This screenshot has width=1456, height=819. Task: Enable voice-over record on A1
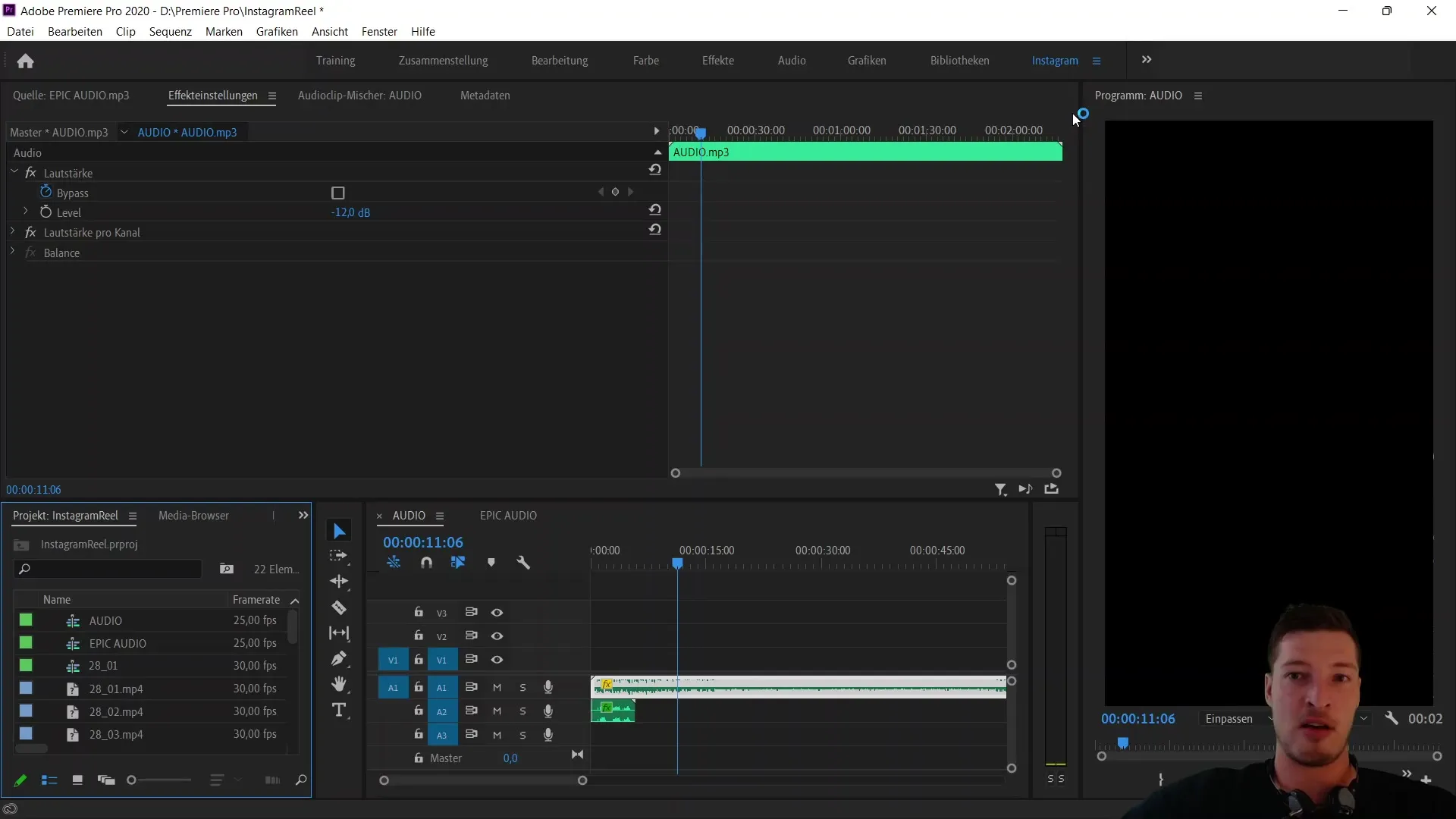click(x=548, y=688)
